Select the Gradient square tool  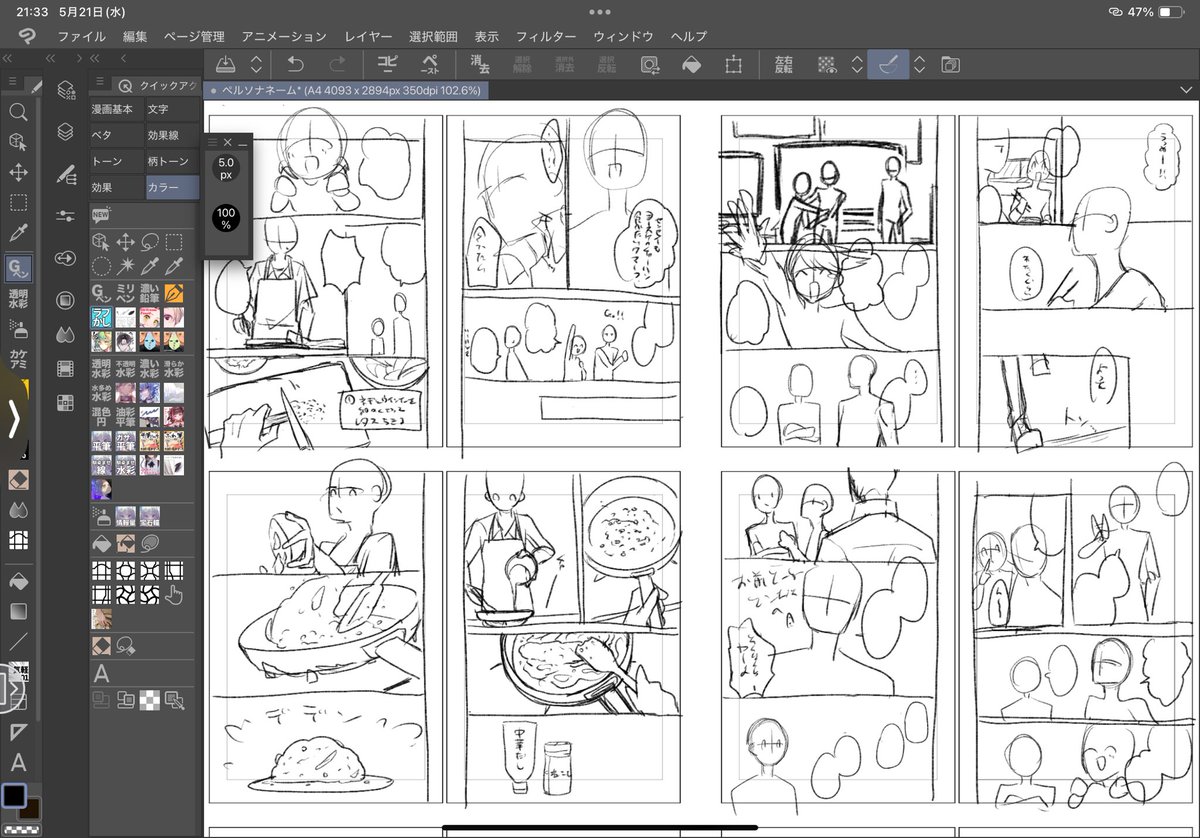pyautogui.click(x=18, y=611)
